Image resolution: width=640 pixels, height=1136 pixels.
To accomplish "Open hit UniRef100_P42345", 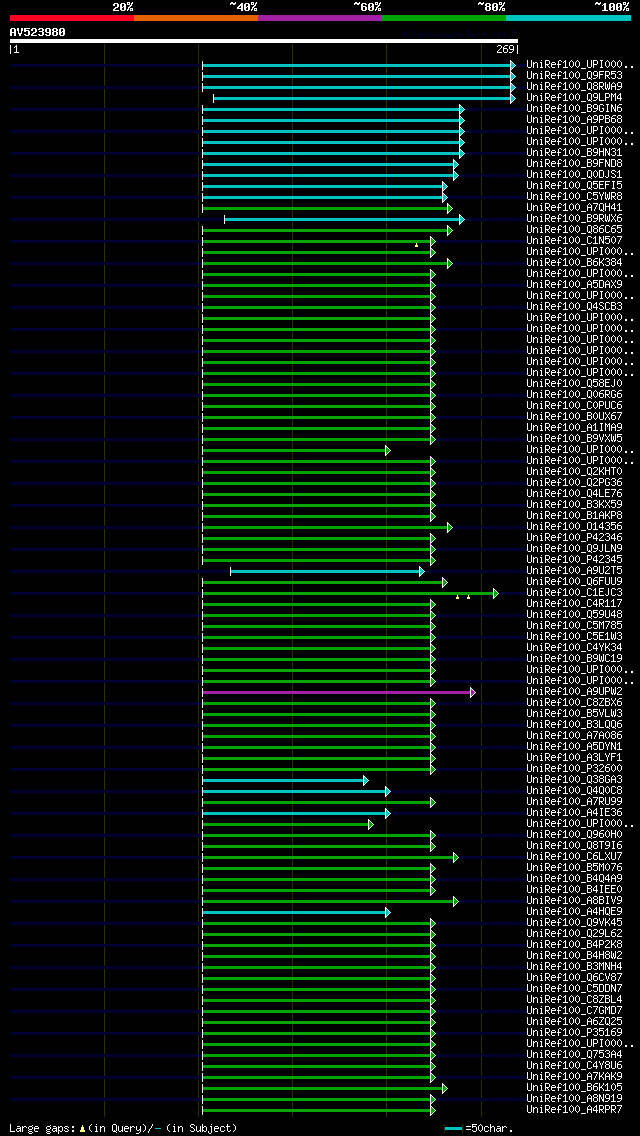I will [x=574, y=560].
